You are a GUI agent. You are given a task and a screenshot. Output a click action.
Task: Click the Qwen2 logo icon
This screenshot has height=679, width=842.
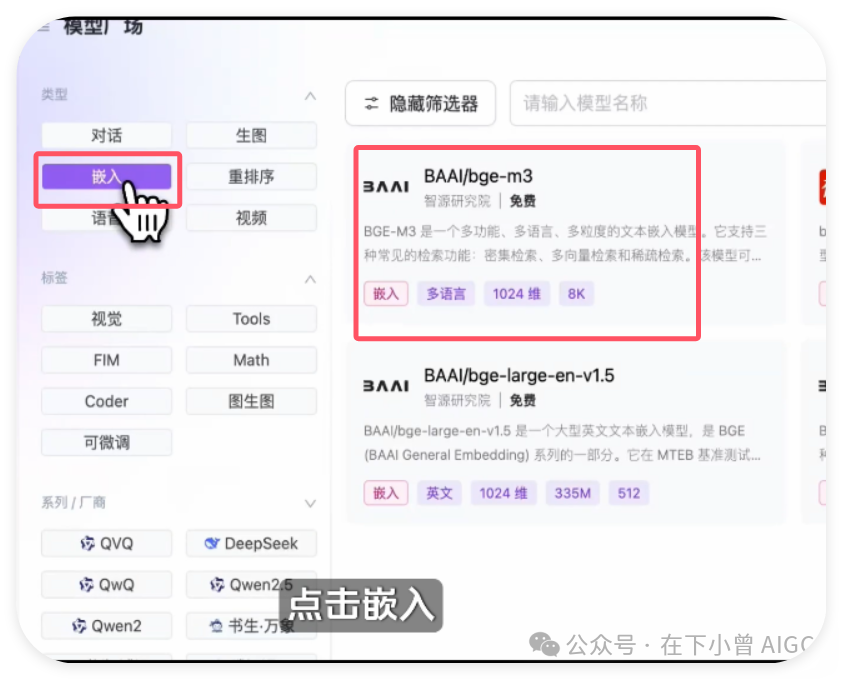79,626
